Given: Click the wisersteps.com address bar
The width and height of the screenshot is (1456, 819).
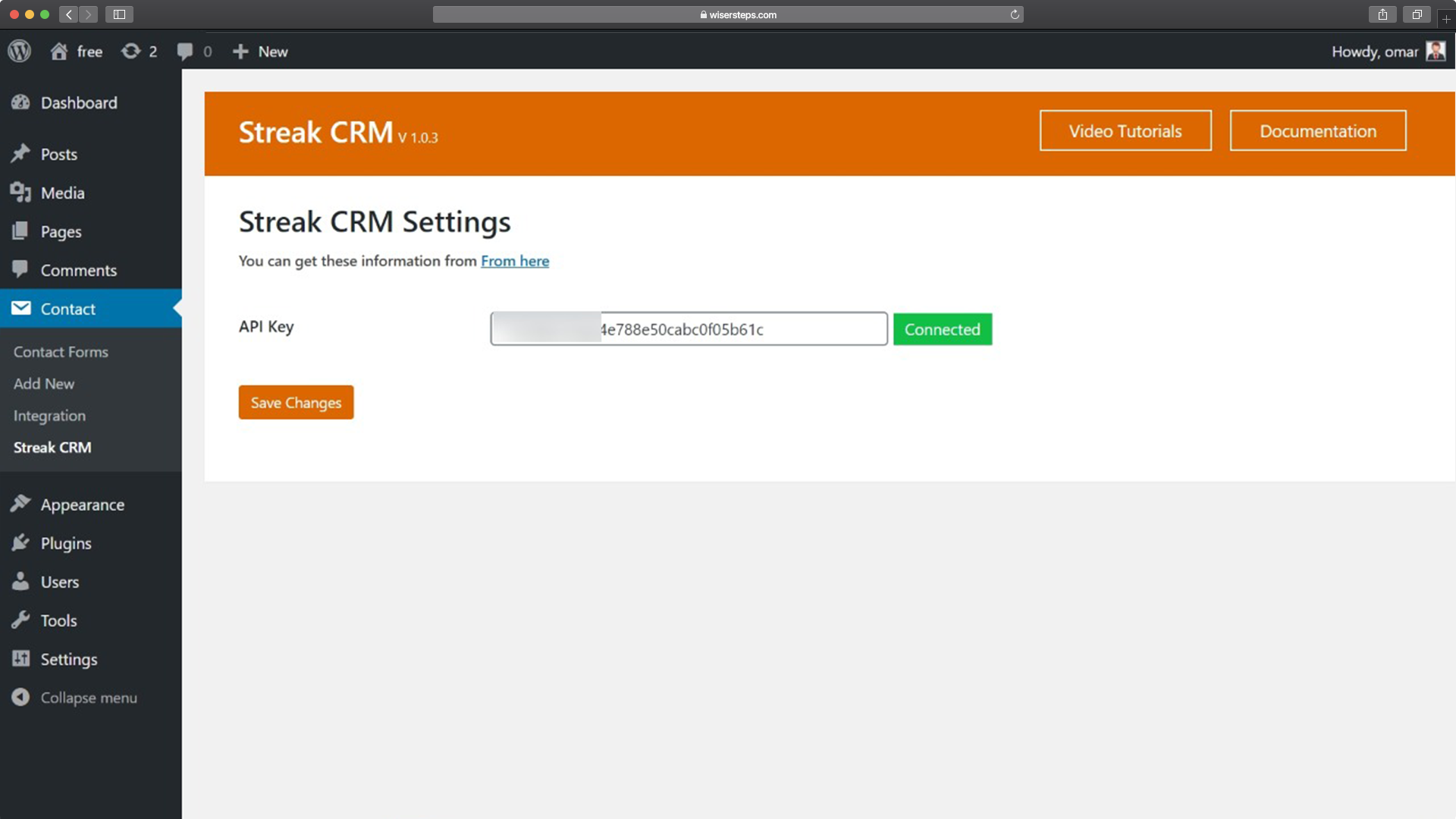Looking at the screenshot, I should pos(728,14).
